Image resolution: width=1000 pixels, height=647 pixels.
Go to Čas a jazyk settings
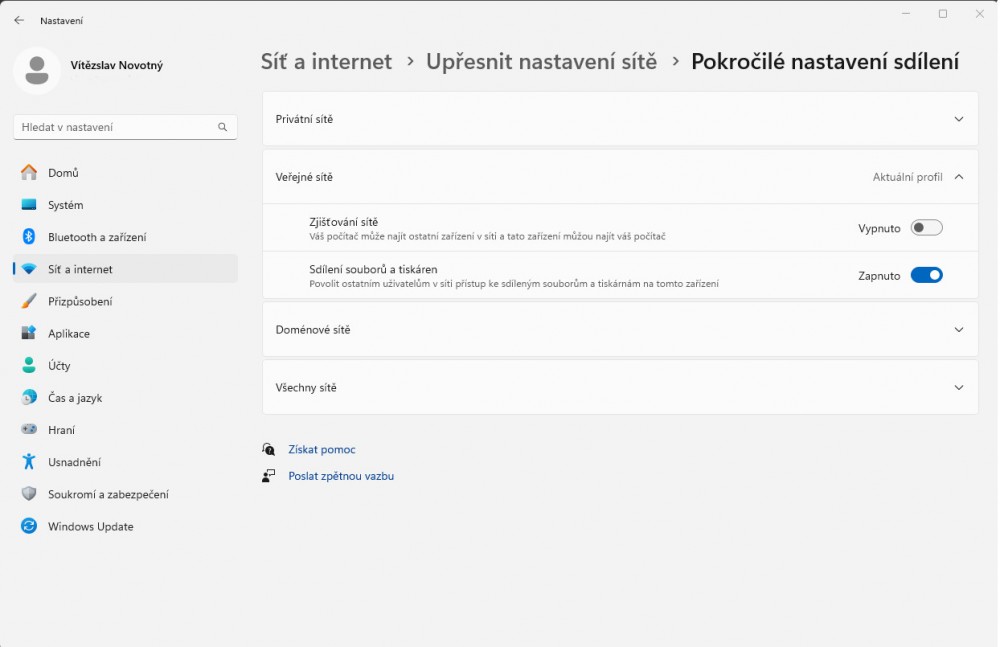click(x=75, y=398)
